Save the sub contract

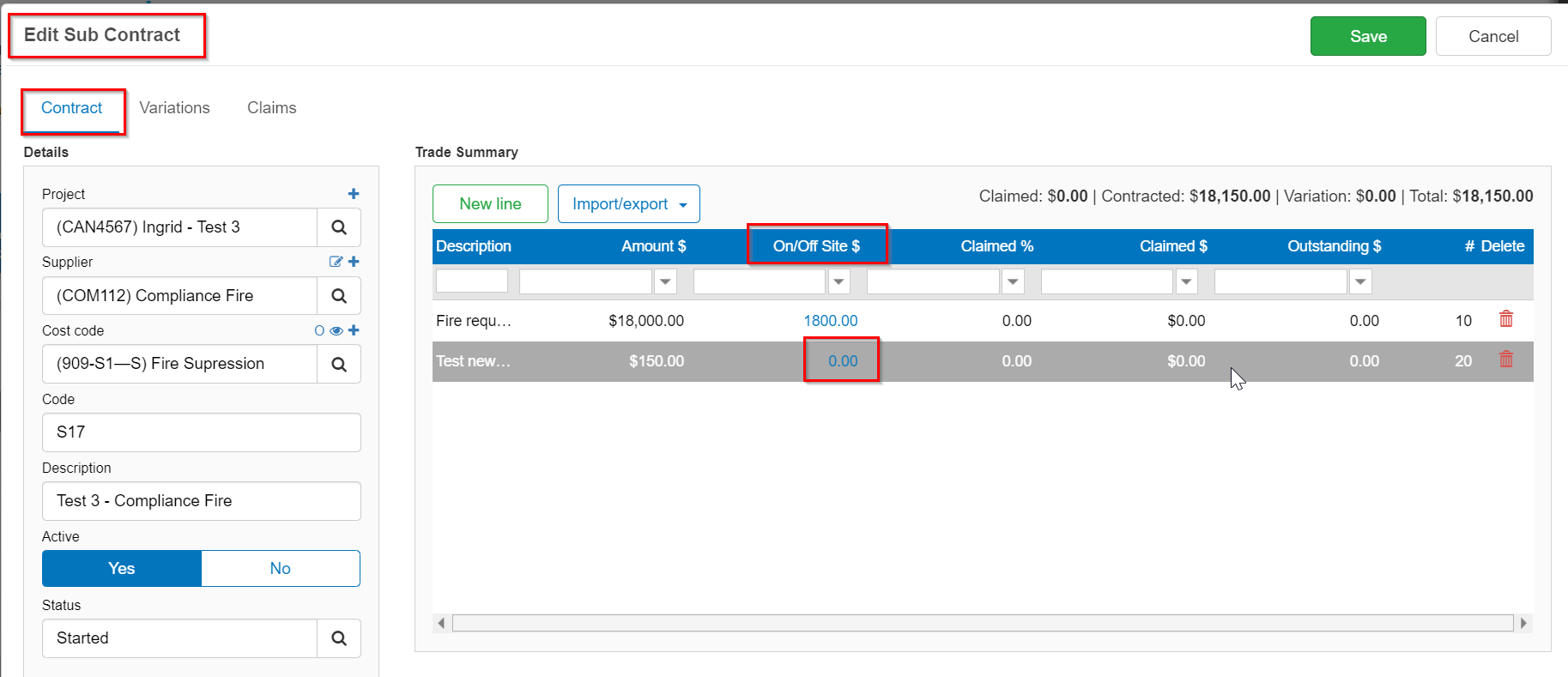click(x=1368, y=36)
